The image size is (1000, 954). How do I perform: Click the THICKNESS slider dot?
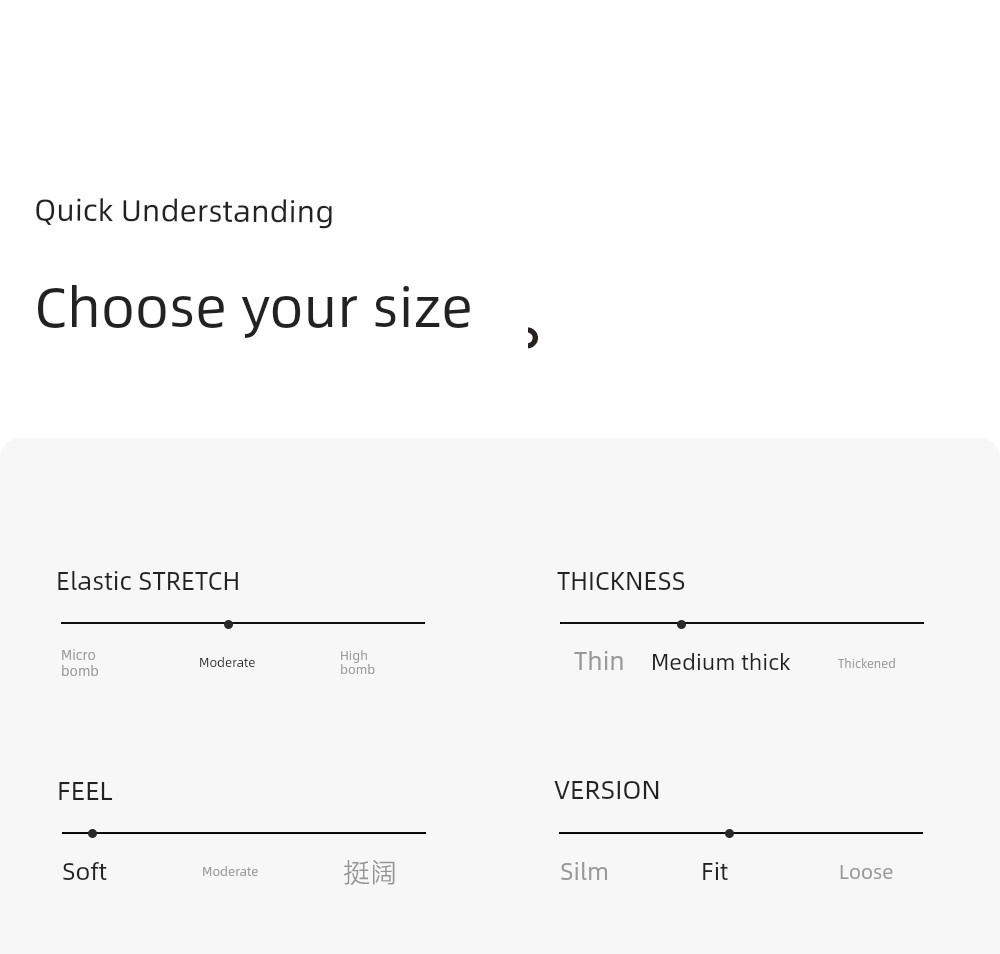point(681,624)
